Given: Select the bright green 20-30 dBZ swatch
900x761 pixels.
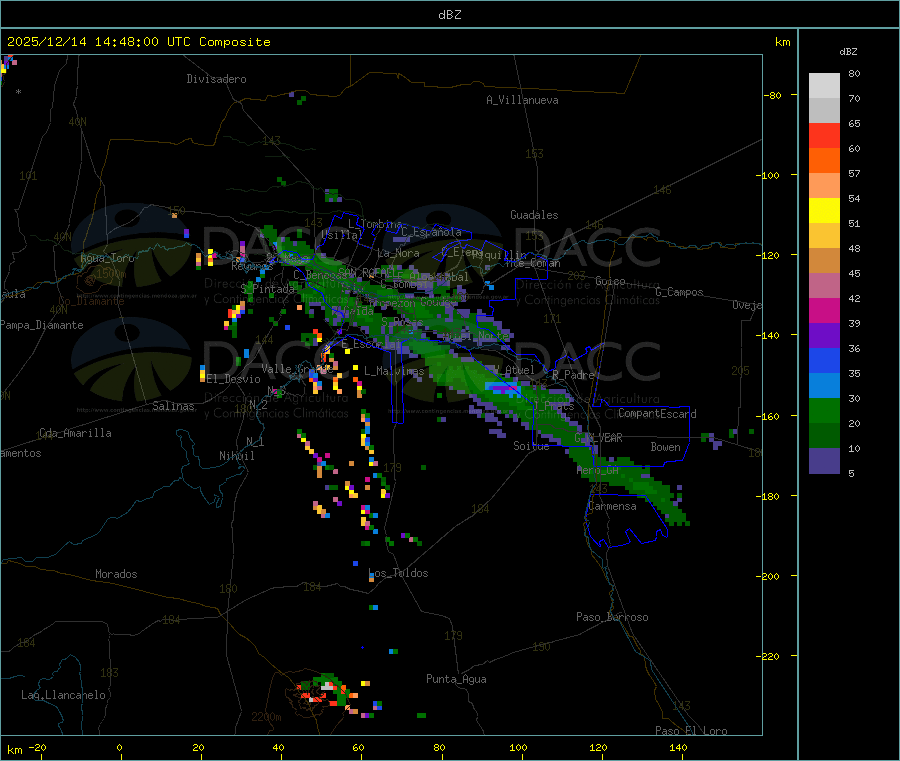Looking at the screenshot, I should click(x=824, y=410).
